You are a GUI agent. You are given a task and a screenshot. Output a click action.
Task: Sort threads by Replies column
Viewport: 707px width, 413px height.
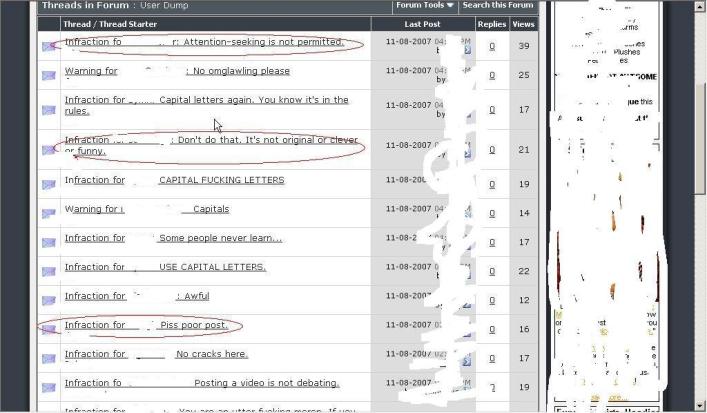click(491, 24)
